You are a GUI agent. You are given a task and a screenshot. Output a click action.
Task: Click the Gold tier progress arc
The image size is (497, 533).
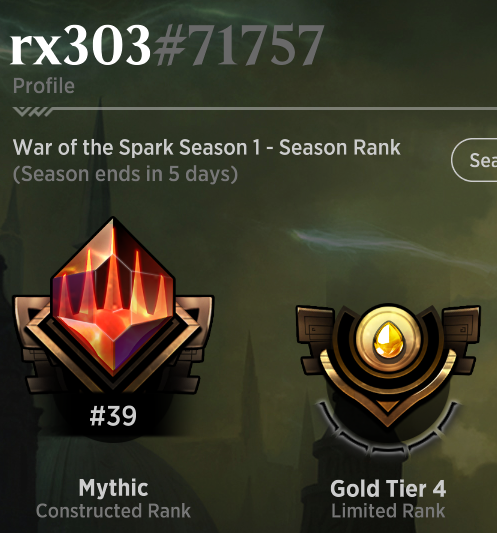point(388,429)
